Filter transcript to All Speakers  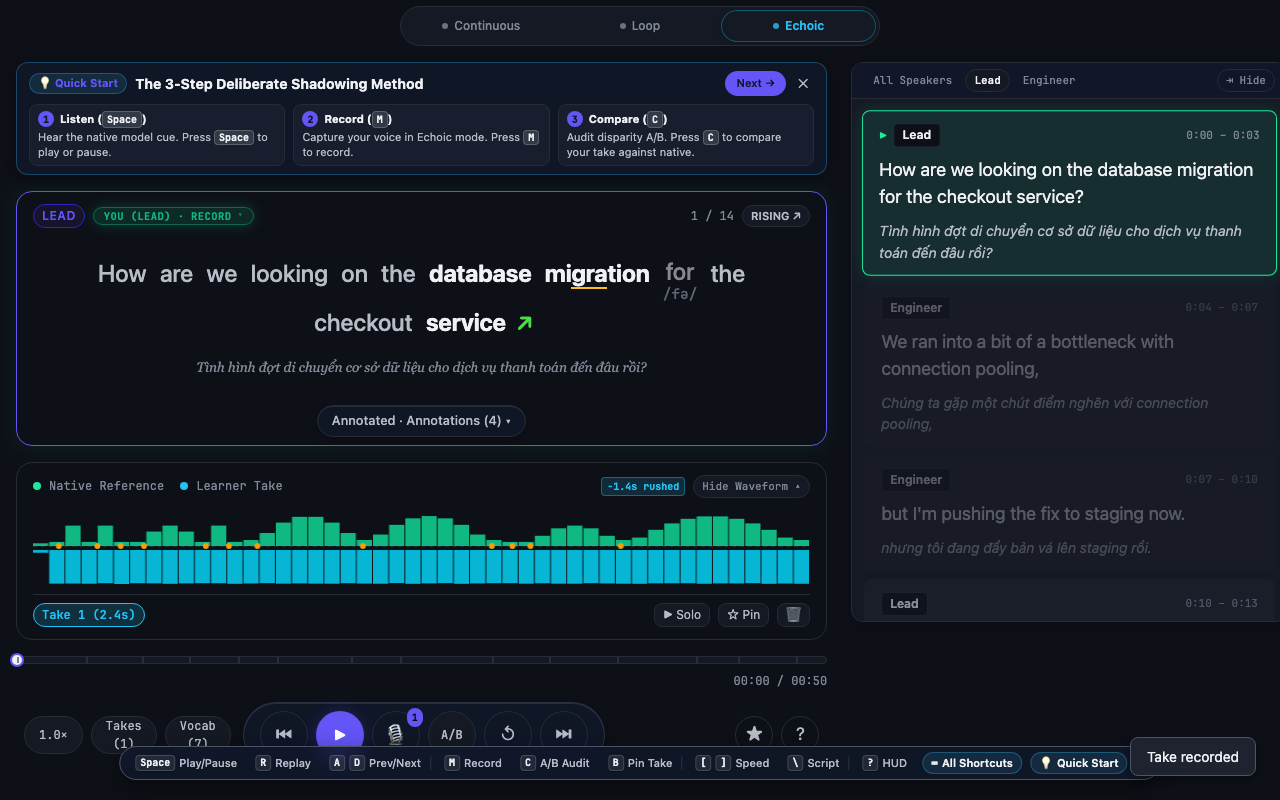click(x=913, y=80)
